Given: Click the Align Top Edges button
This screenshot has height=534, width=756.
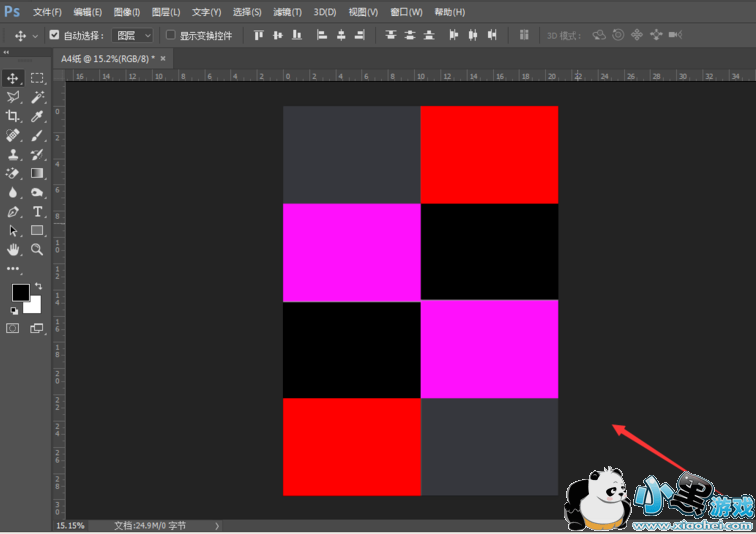Looking at the screenshot, I should tap(259, 35).
